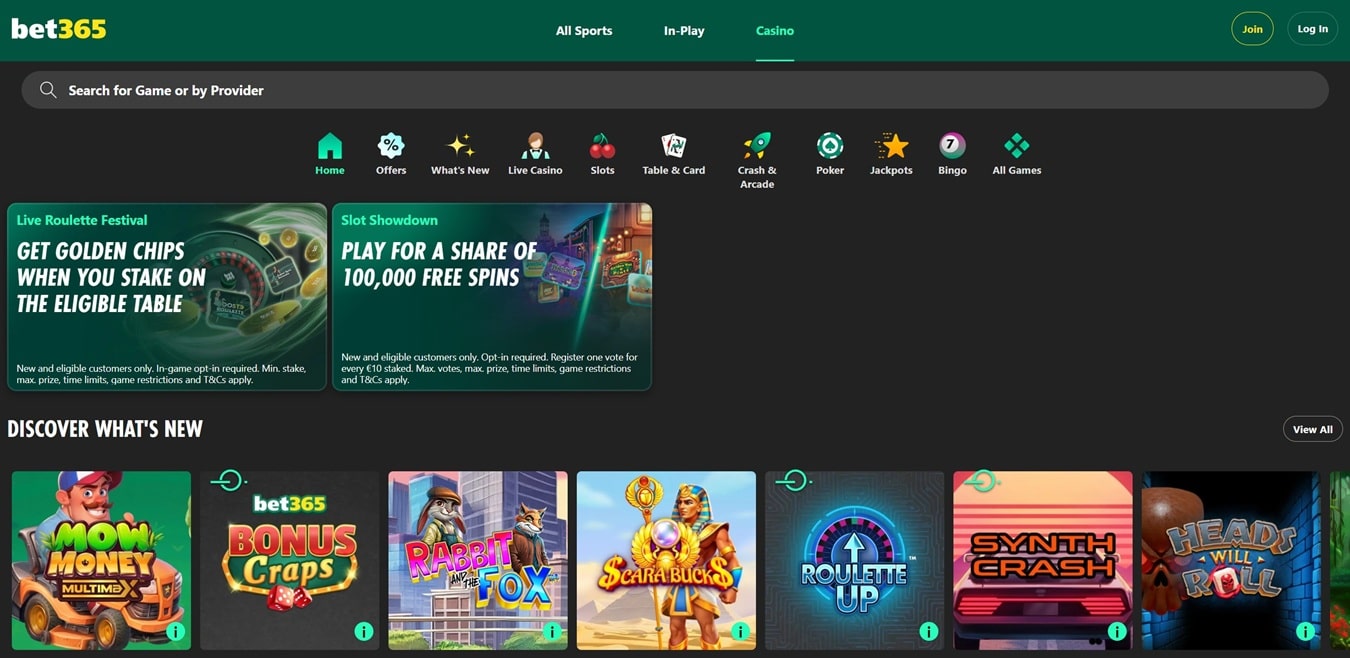The width and height of the screenshot is (1350, 658).
Task: Launch the bet365 Bonus Craps game
Action: [x=290, y=561]
